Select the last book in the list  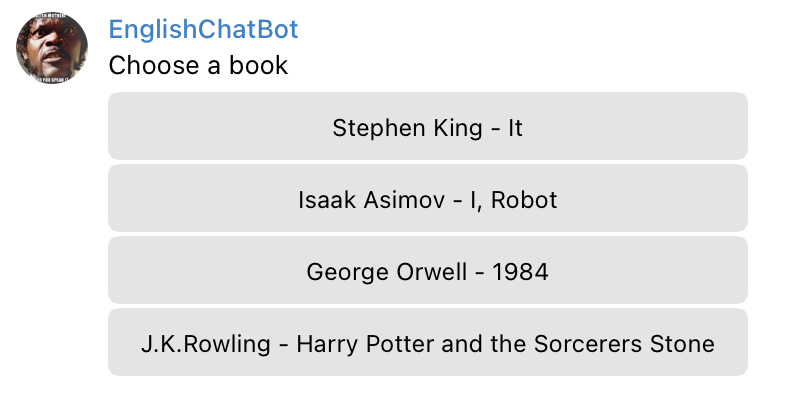(428, 342)
